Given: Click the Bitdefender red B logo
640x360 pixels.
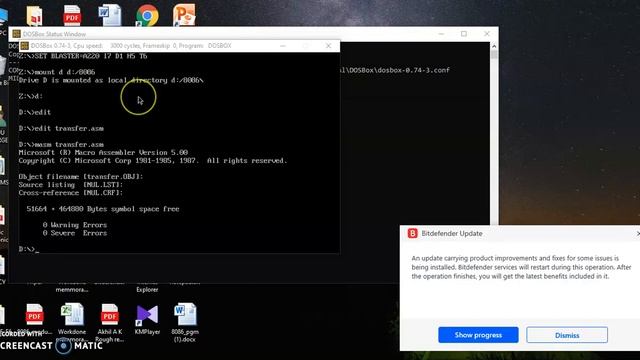Looking at the screenshot, I should tap(412, 233).
